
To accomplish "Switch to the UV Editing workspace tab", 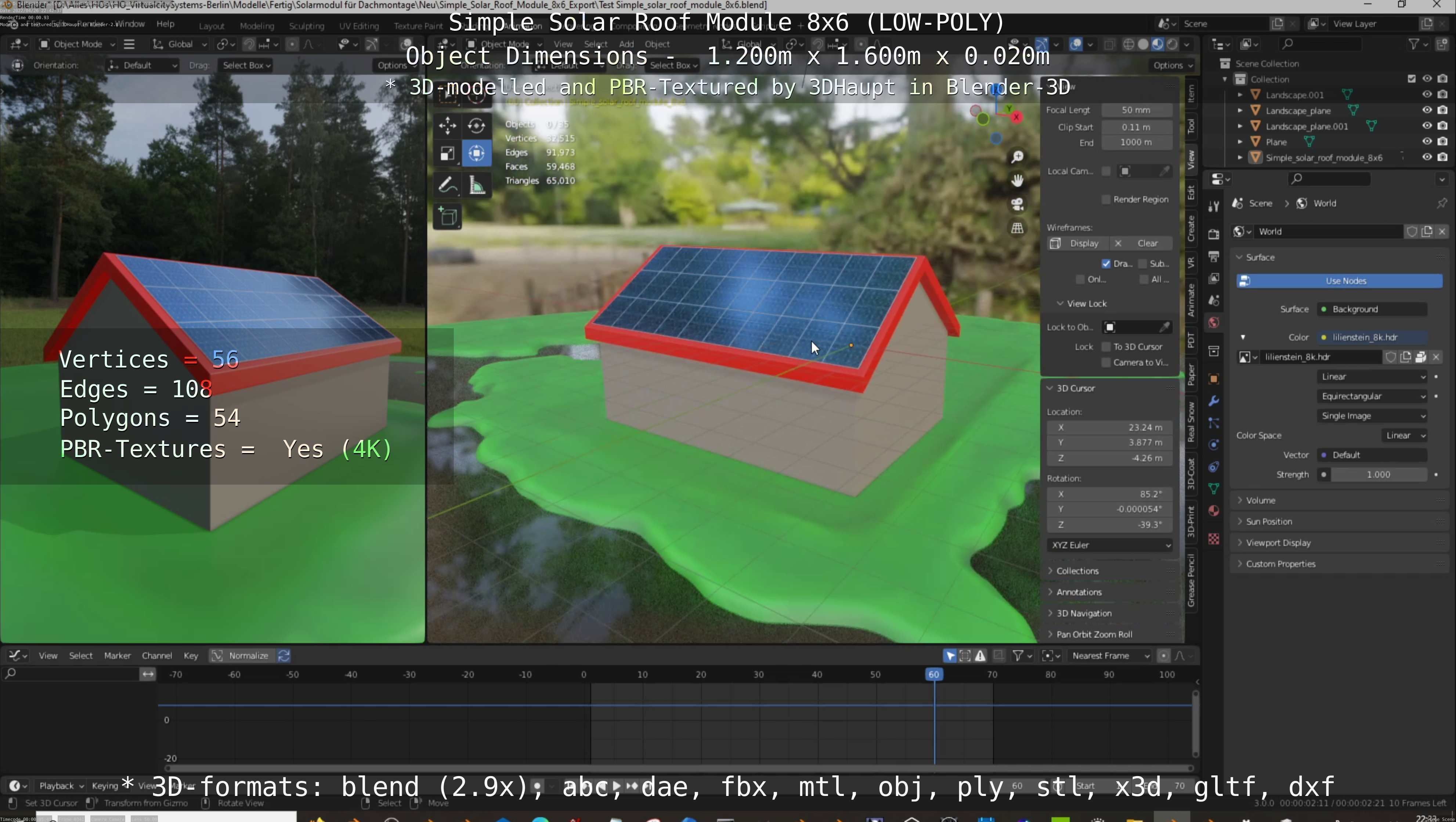I will pyautogui.click(x=358, y=26).
